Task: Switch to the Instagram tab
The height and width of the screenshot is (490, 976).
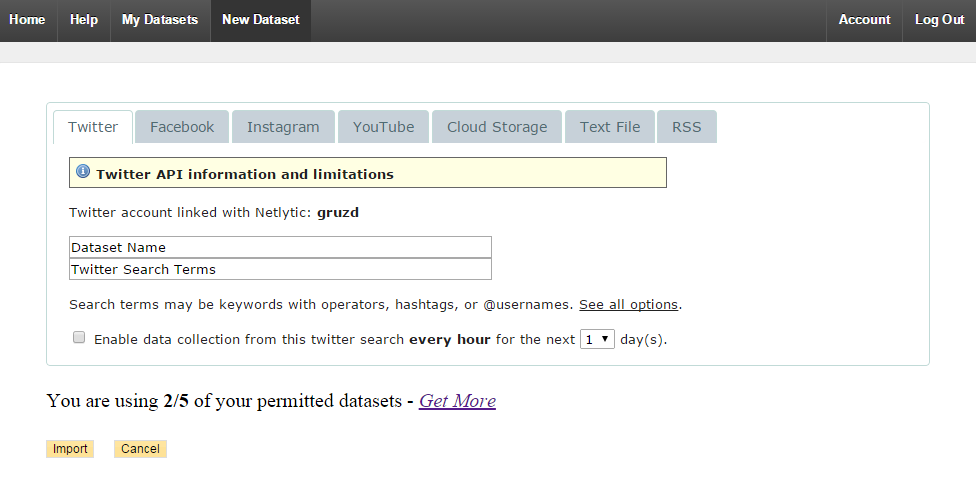Action: tap(283, 127)
